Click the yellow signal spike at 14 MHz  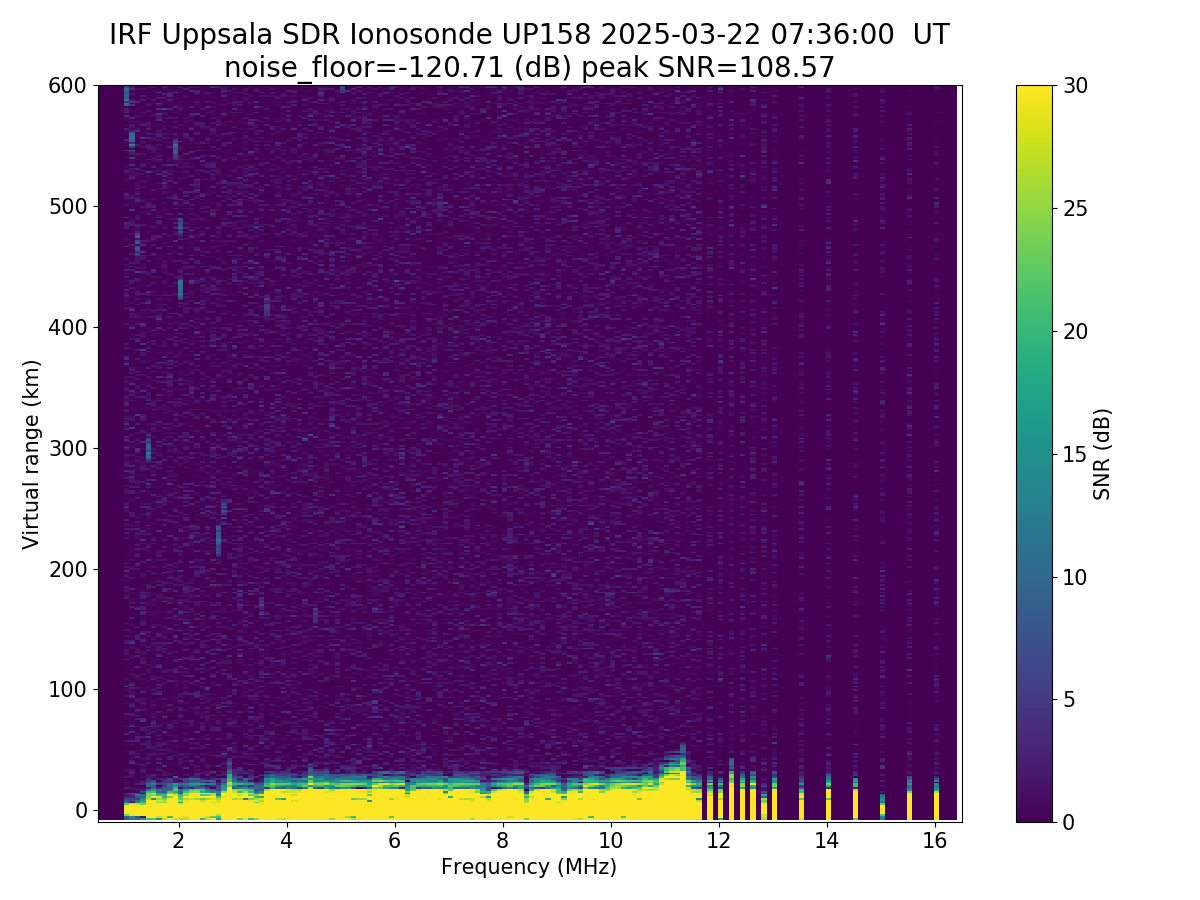pyautogui.click(x=828, y=805)
